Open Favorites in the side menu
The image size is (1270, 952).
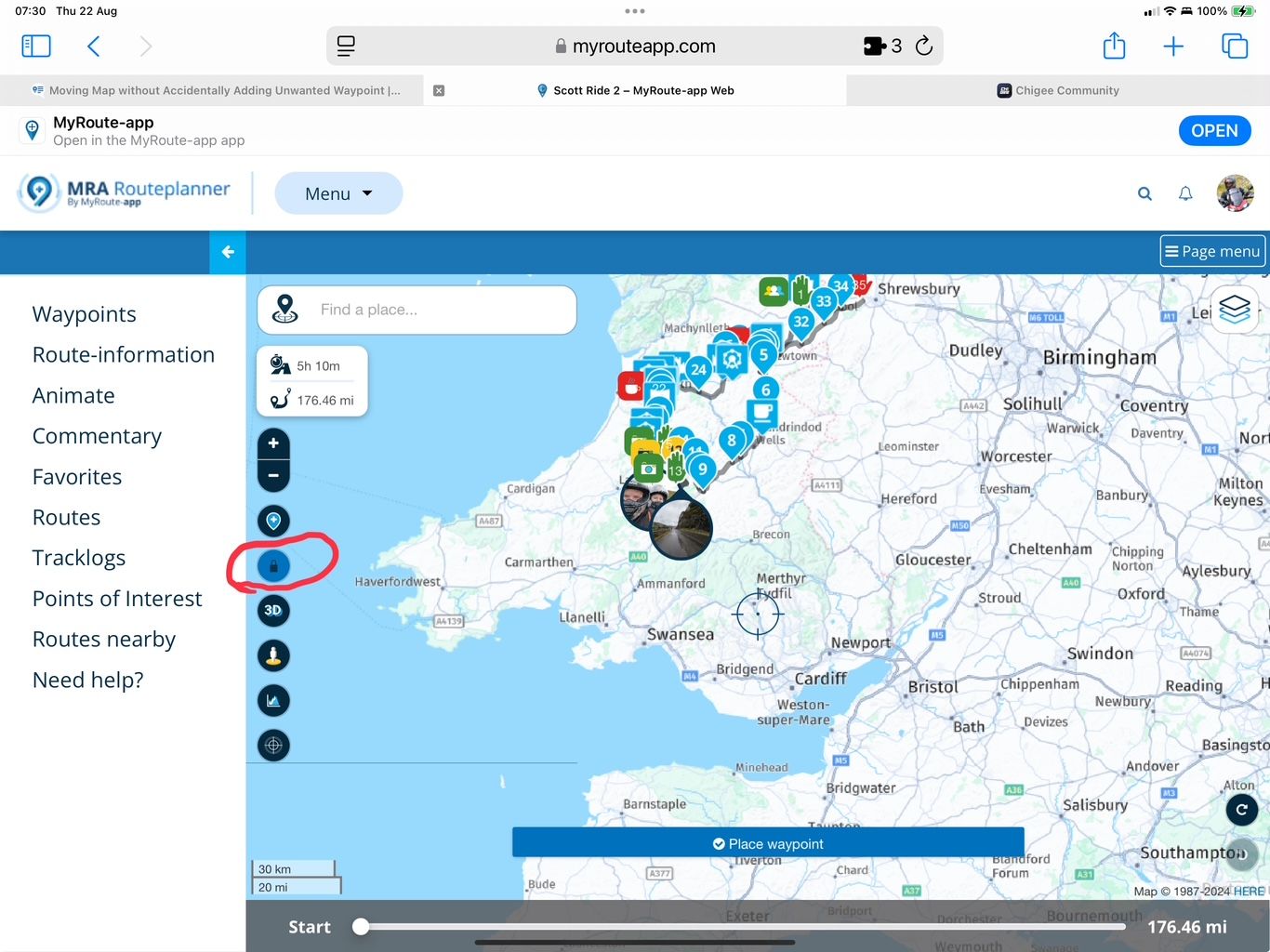click(x=77, y=477)
